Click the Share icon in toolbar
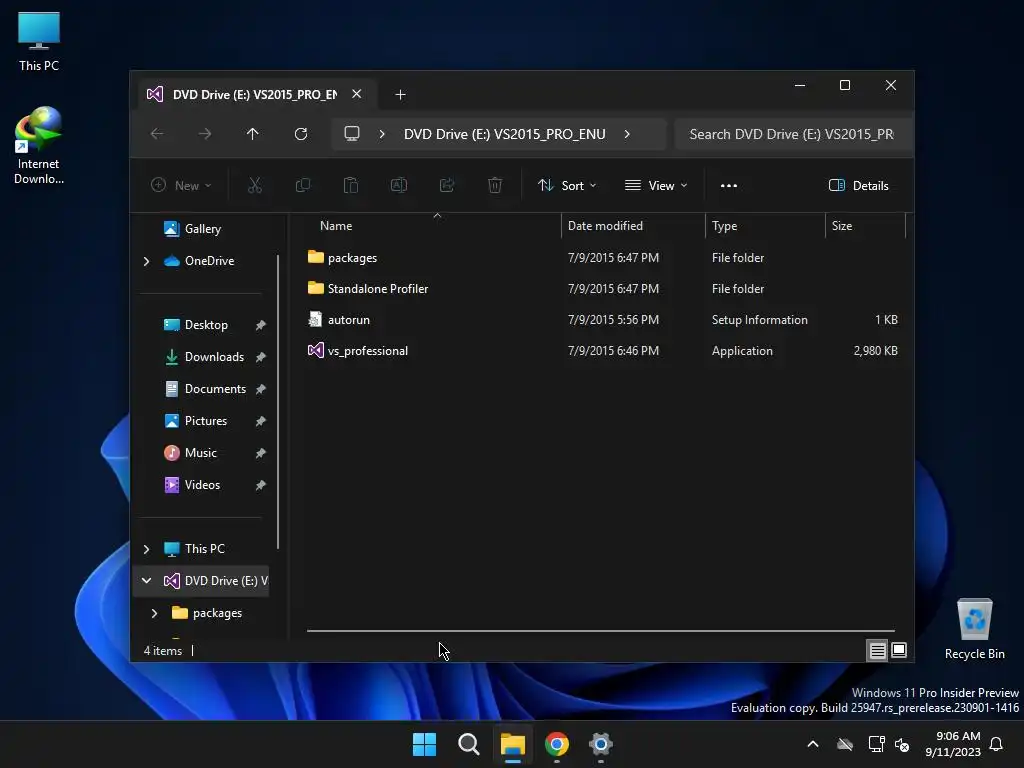Image resolution: width=1024 pixels, height=768 pixels. tap(447, 185)
